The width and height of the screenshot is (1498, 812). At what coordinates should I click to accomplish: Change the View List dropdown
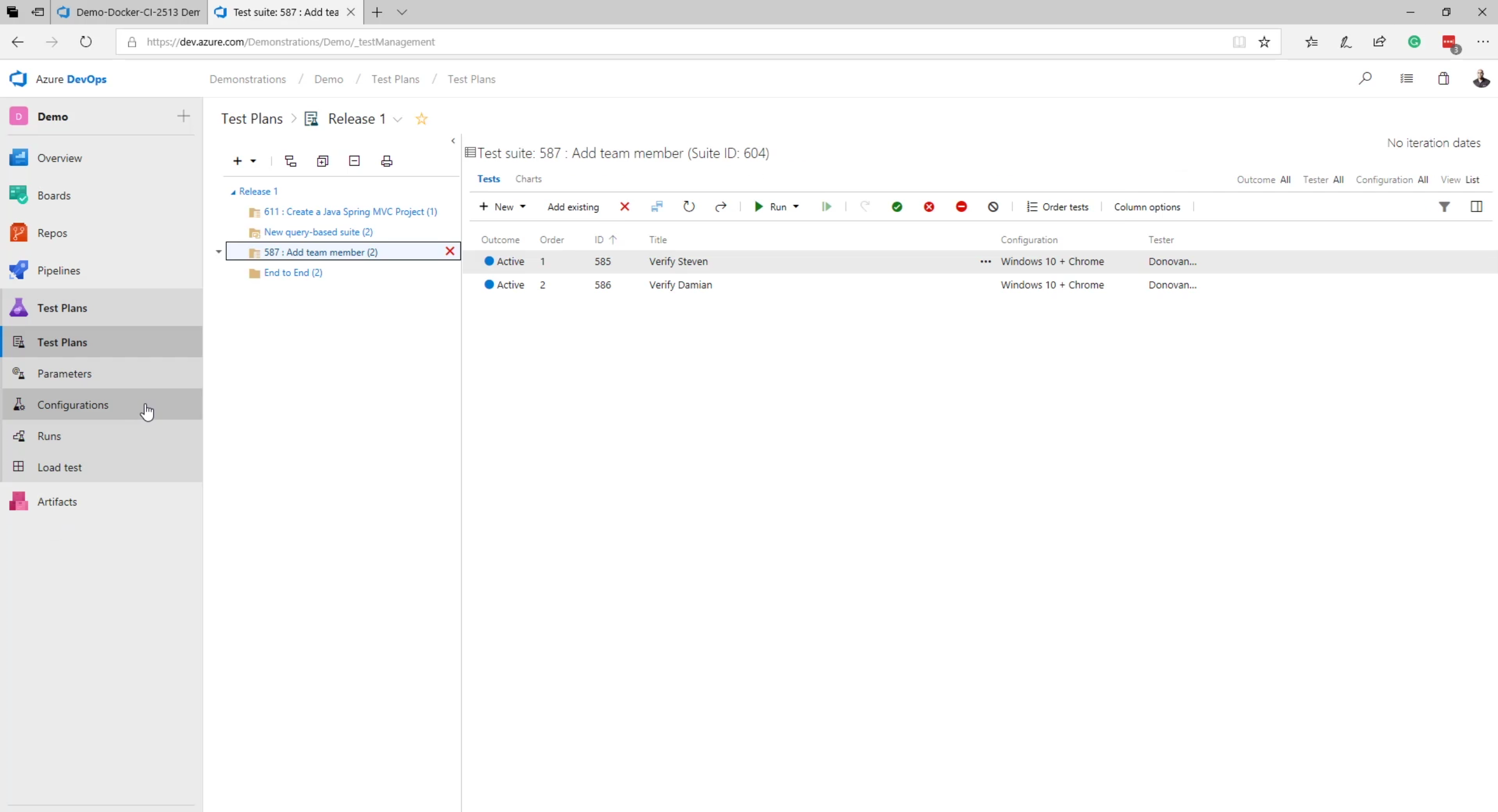(1460, 180)
